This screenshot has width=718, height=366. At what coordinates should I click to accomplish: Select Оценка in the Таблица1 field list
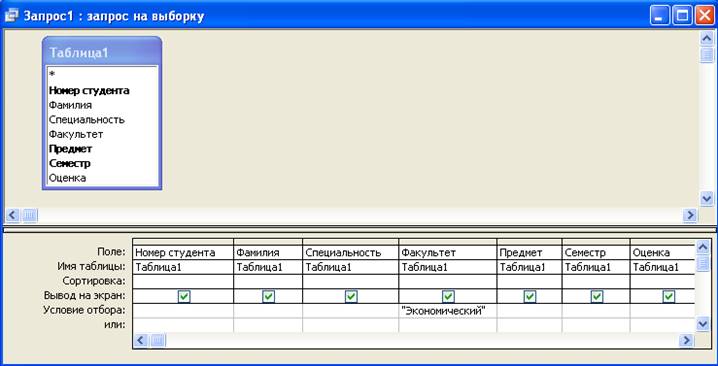[67, 178]
